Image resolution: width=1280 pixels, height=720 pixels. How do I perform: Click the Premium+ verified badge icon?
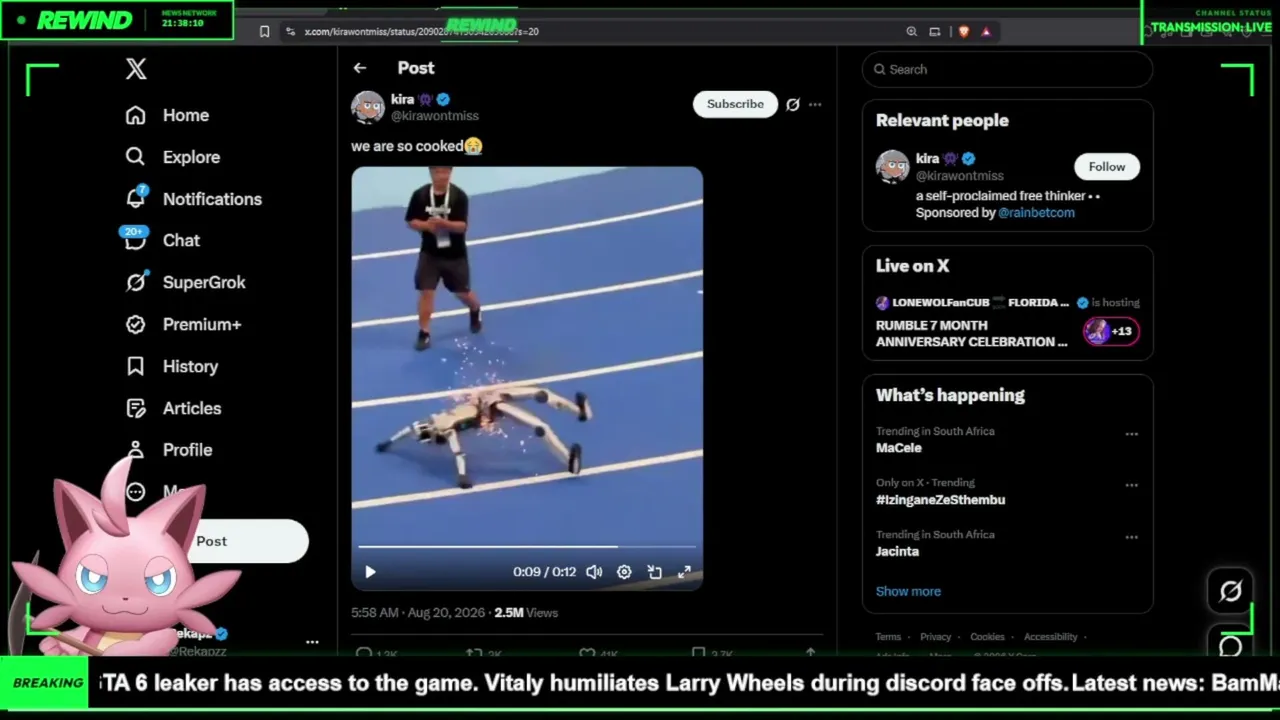[x=136, y=324]
